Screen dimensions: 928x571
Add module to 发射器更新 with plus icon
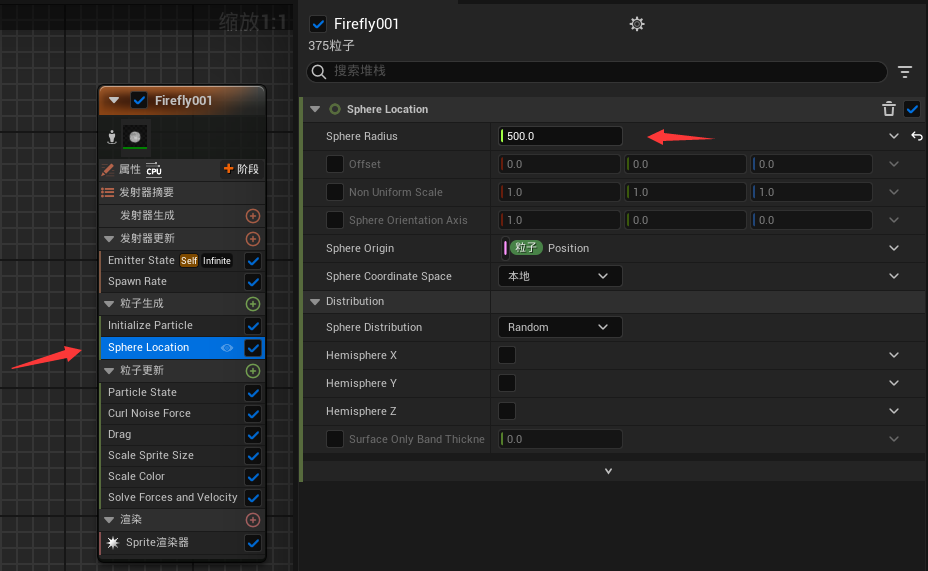(x=253, y=239)
